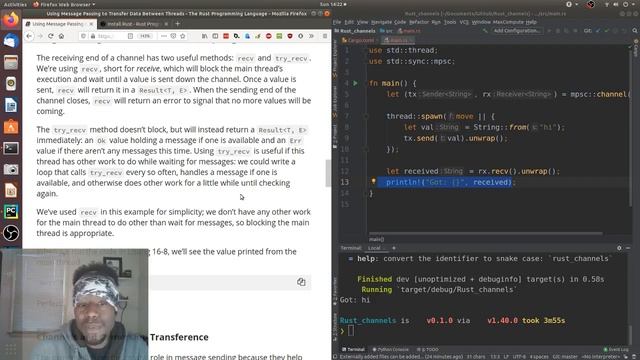Toggle reader view in address bar
Image resolution: width=640 pixels, height=360 pixels.
pos(130,36)
